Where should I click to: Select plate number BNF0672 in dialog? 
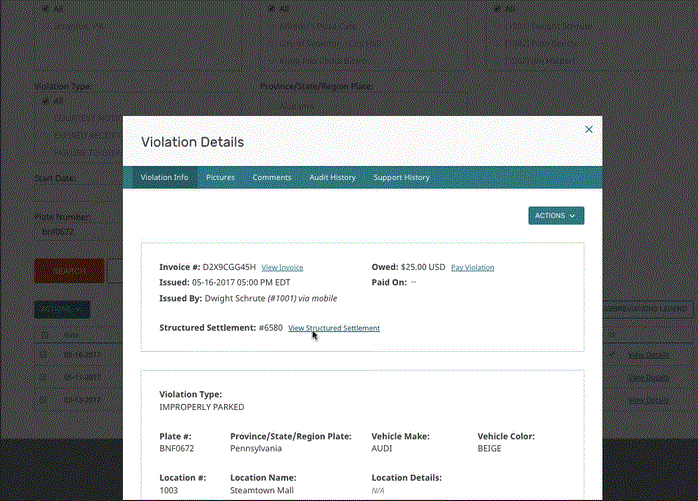(x=177, y=448)
